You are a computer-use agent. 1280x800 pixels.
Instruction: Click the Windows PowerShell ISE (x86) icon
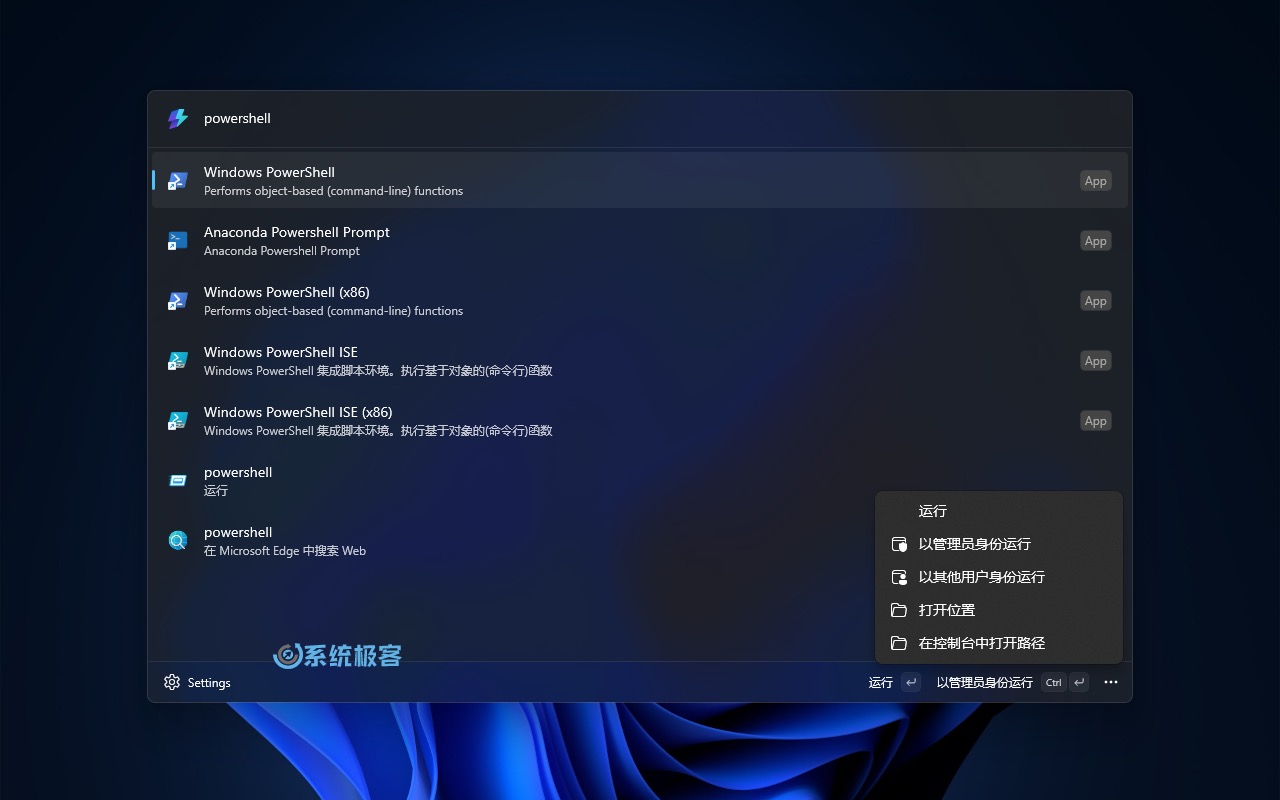[x=177, y=421]
